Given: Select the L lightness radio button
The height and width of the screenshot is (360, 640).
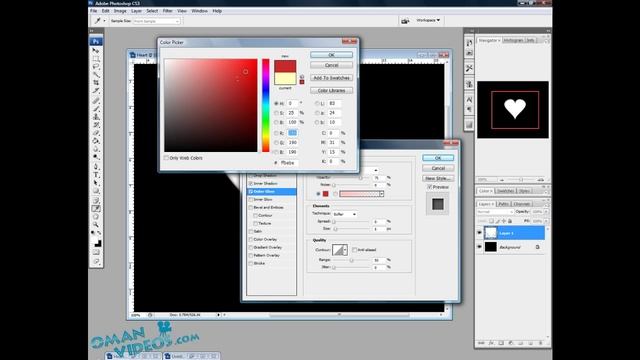Looking at the screenshot, I should [317, 104].
